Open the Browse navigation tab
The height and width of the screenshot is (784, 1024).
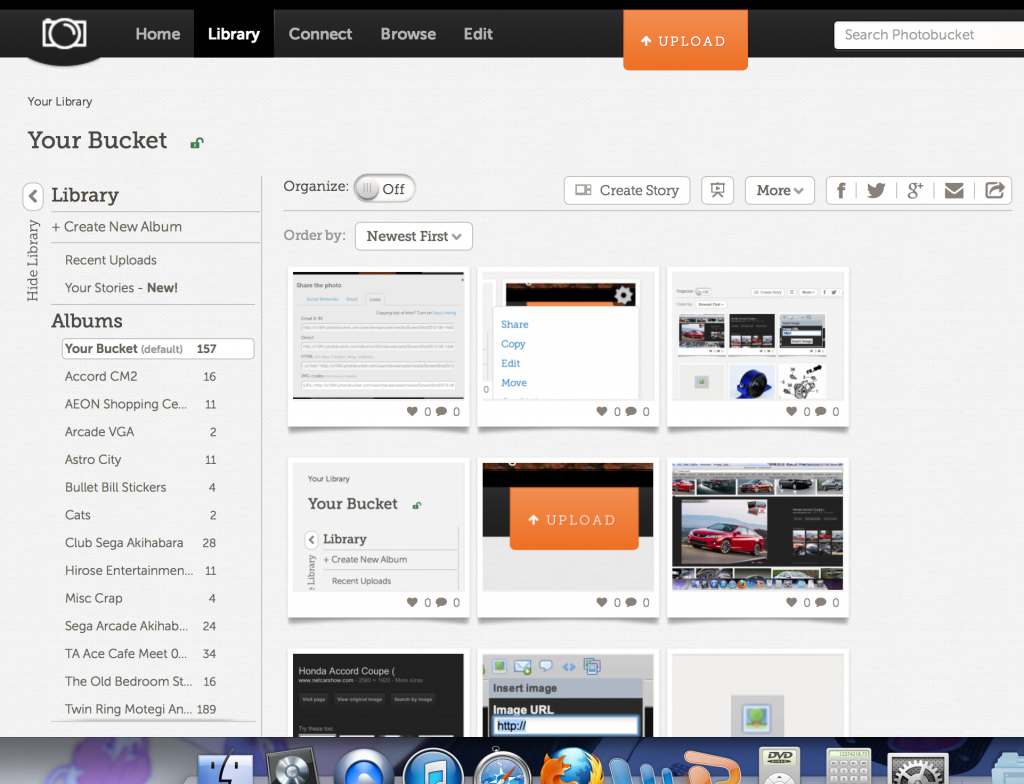click(408, 34)
